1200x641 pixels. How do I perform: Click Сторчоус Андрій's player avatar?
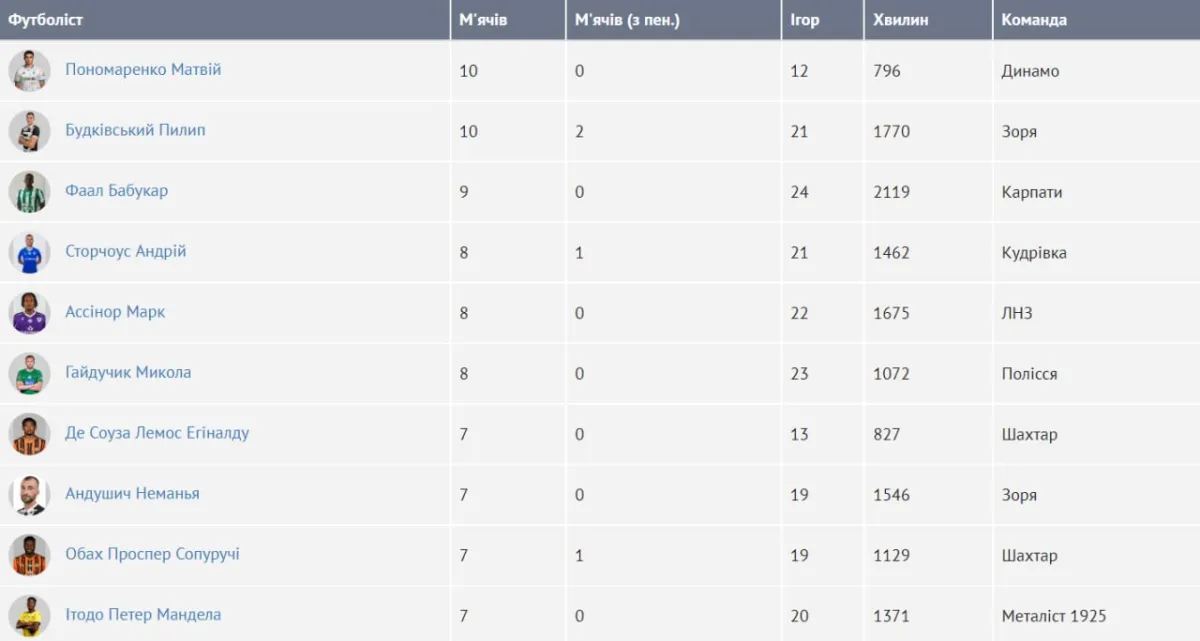[x=30, y=252]
